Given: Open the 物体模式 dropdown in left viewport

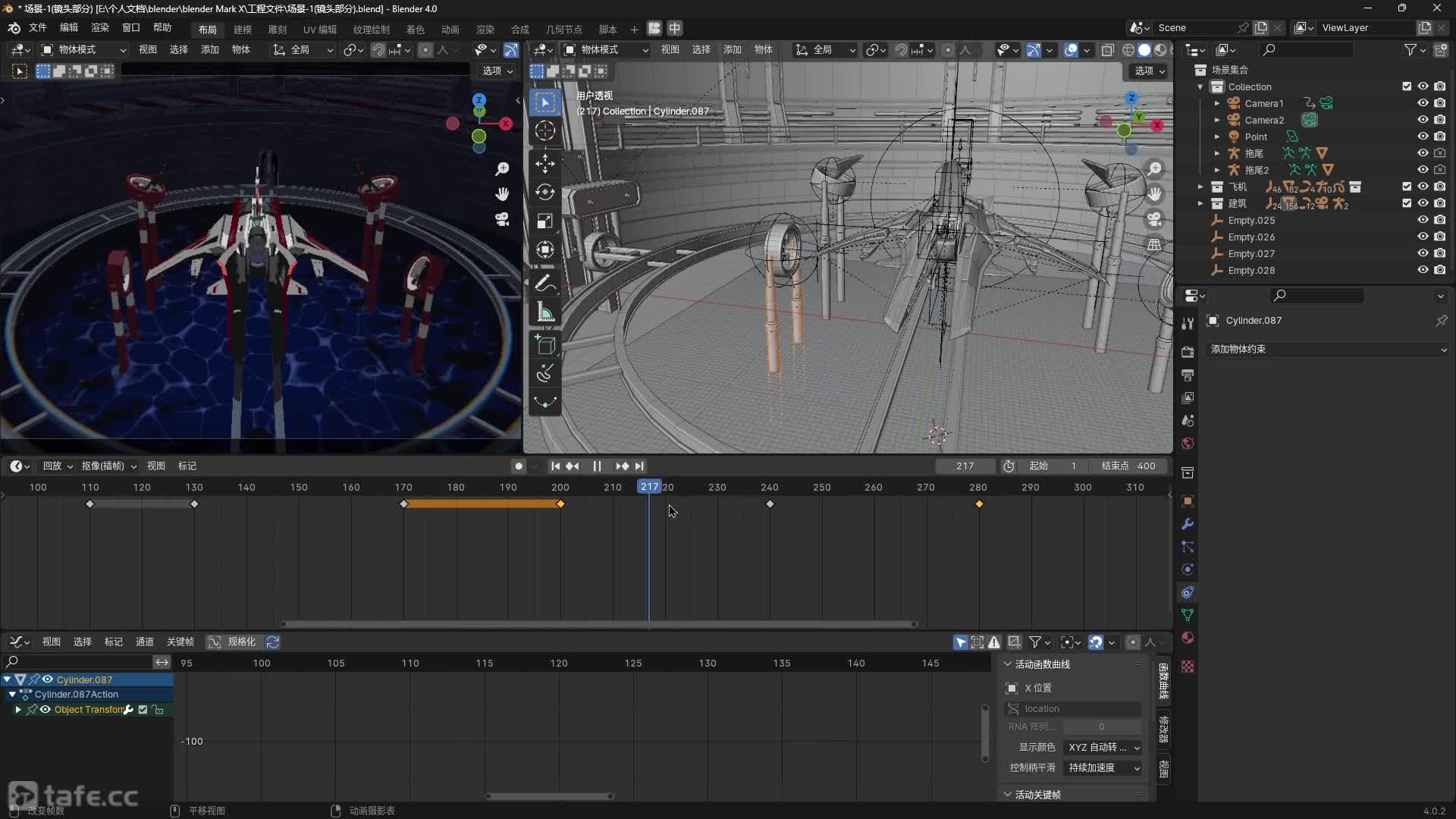Looking at the screenshot, I should tap(83, 50).
